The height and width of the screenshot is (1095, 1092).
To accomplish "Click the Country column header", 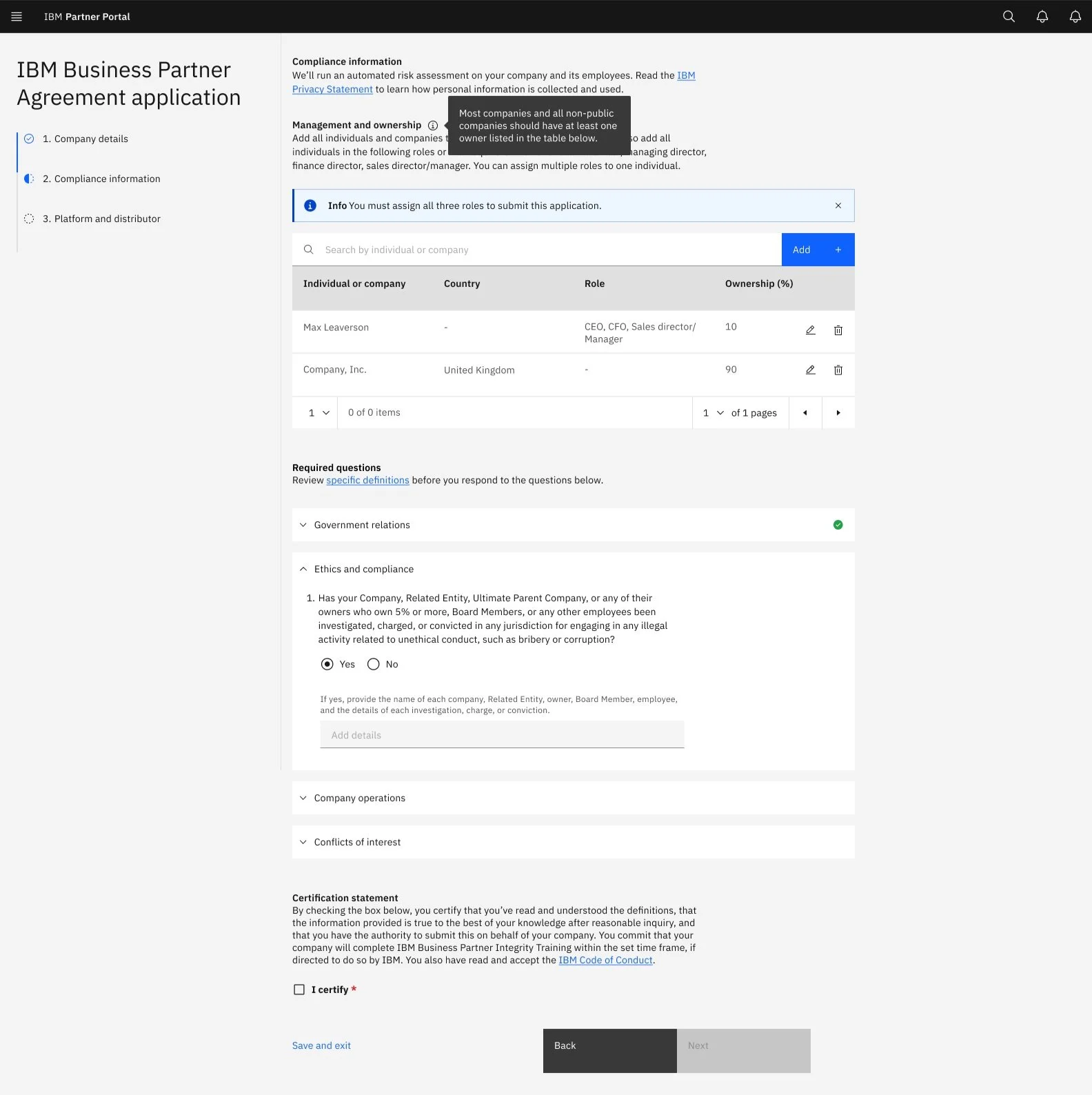I will [x=462, y=283].
